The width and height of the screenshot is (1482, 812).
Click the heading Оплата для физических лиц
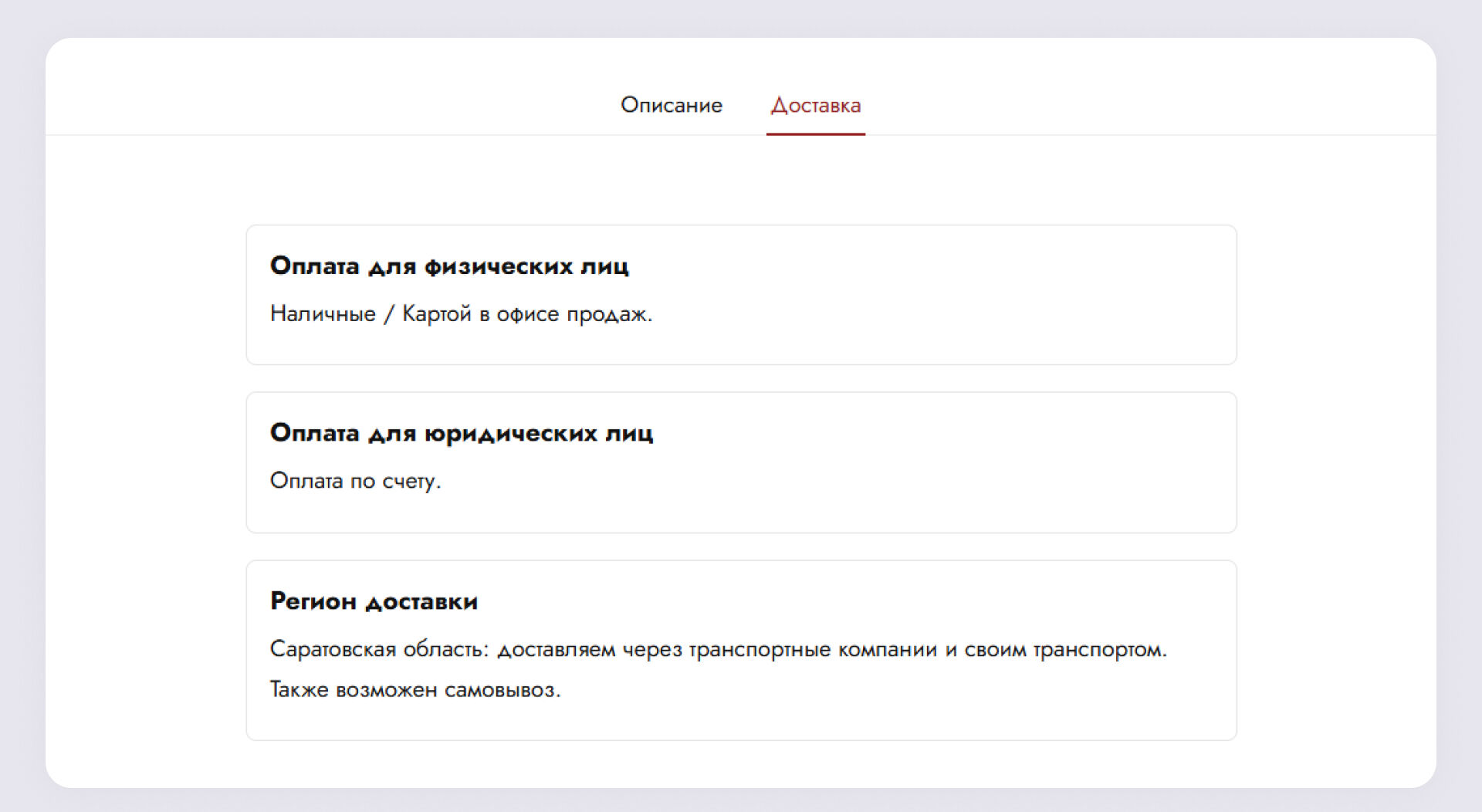(449, 266)
